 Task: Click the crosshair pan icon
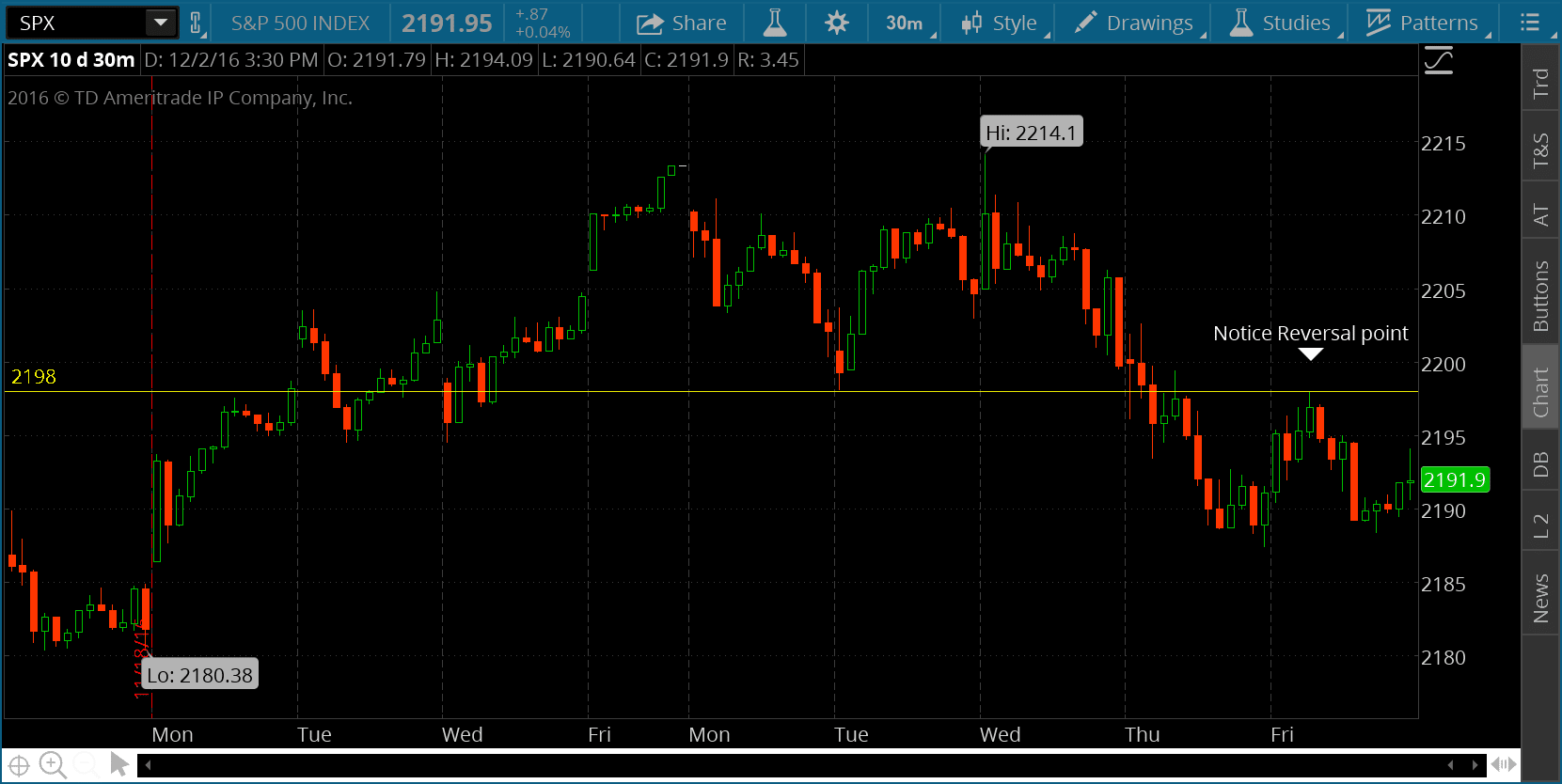pos(19,765)
